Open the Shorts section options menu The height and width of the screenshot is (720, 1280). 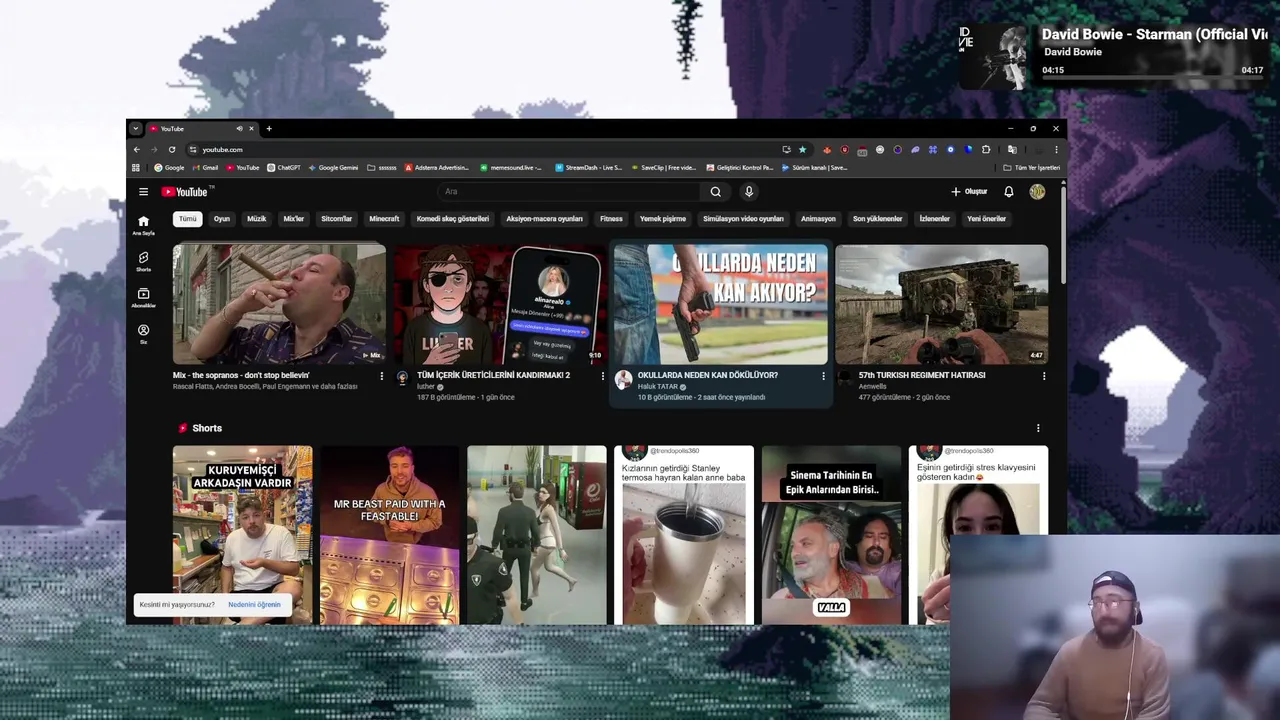[x=1037, y=428]
